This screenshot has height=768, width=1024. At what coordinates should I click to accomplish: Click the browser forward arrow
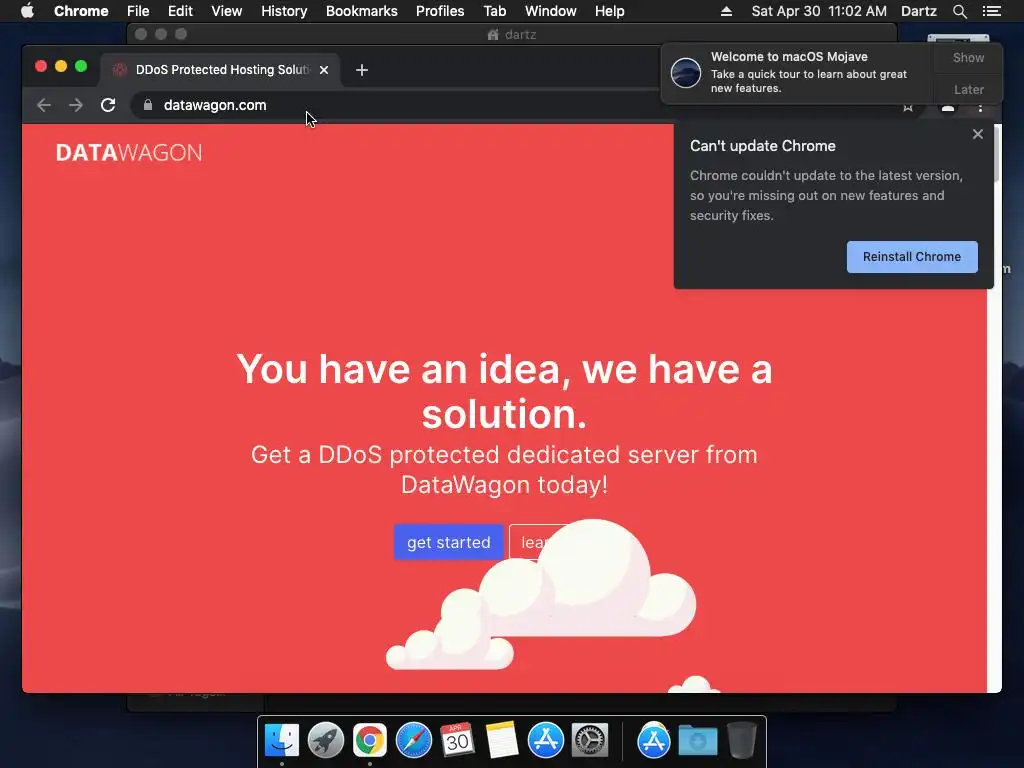click(x=76, y=105)
